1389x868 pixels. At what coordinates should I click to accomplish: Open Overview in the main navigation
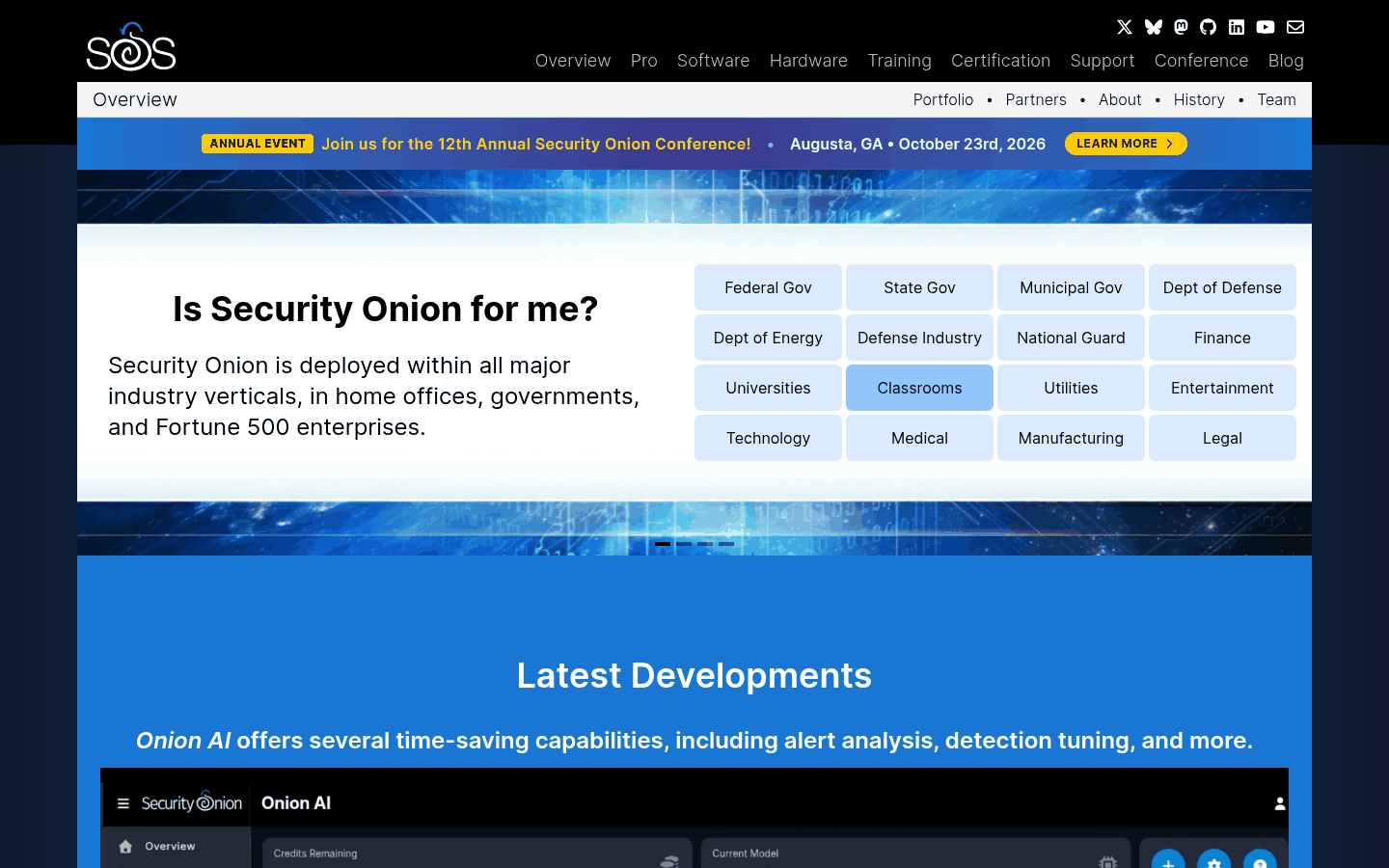point(573,61)
